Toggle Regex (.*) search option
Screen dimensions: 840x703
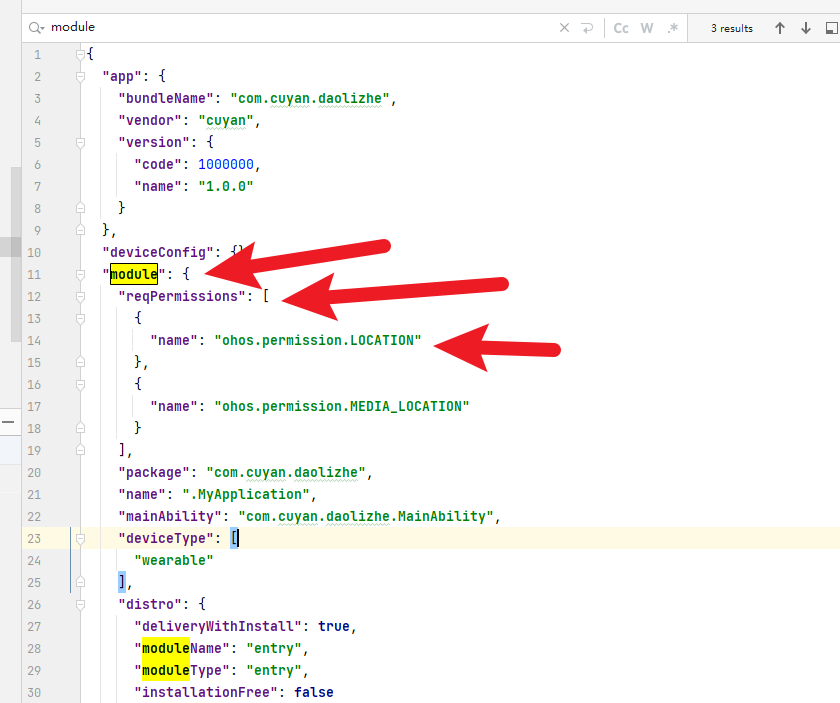tap(673, 28)
